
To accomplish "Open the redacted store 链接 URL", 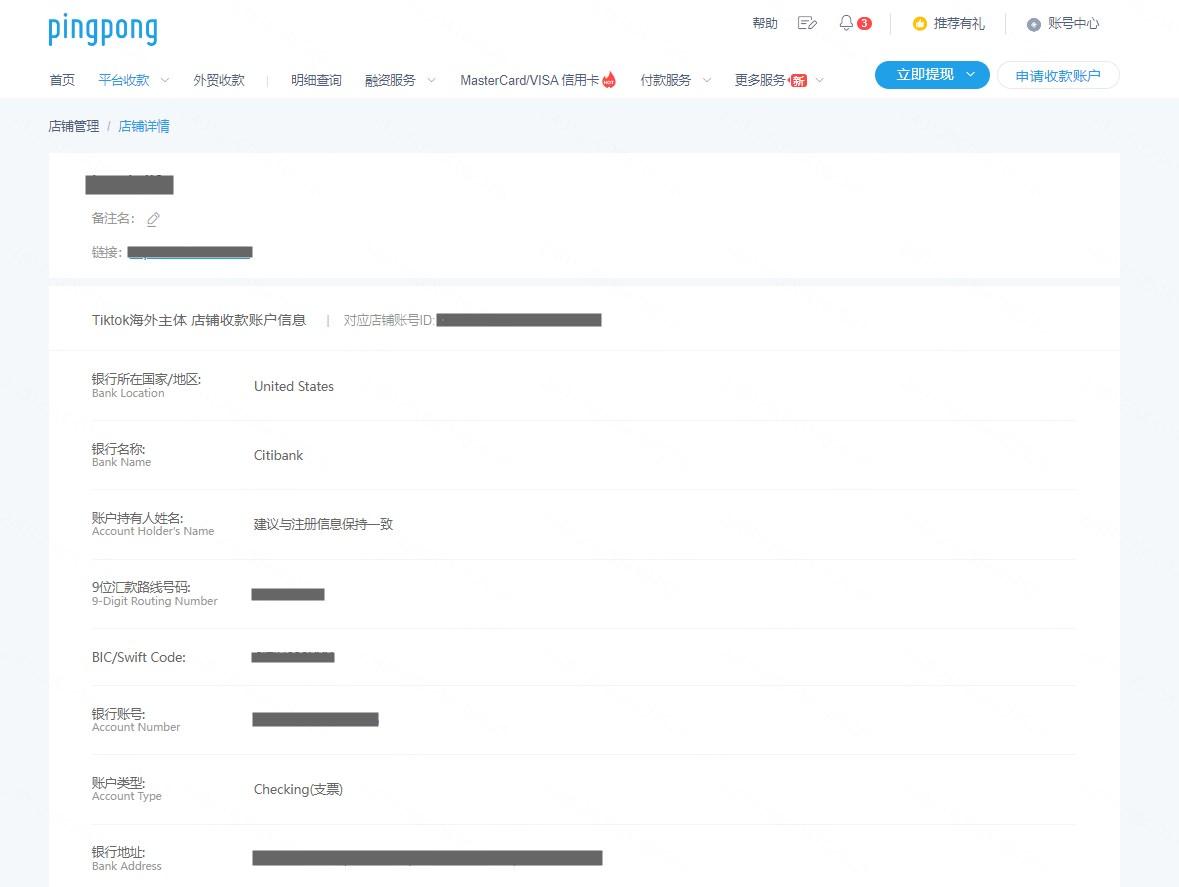I will coord(189,253).
